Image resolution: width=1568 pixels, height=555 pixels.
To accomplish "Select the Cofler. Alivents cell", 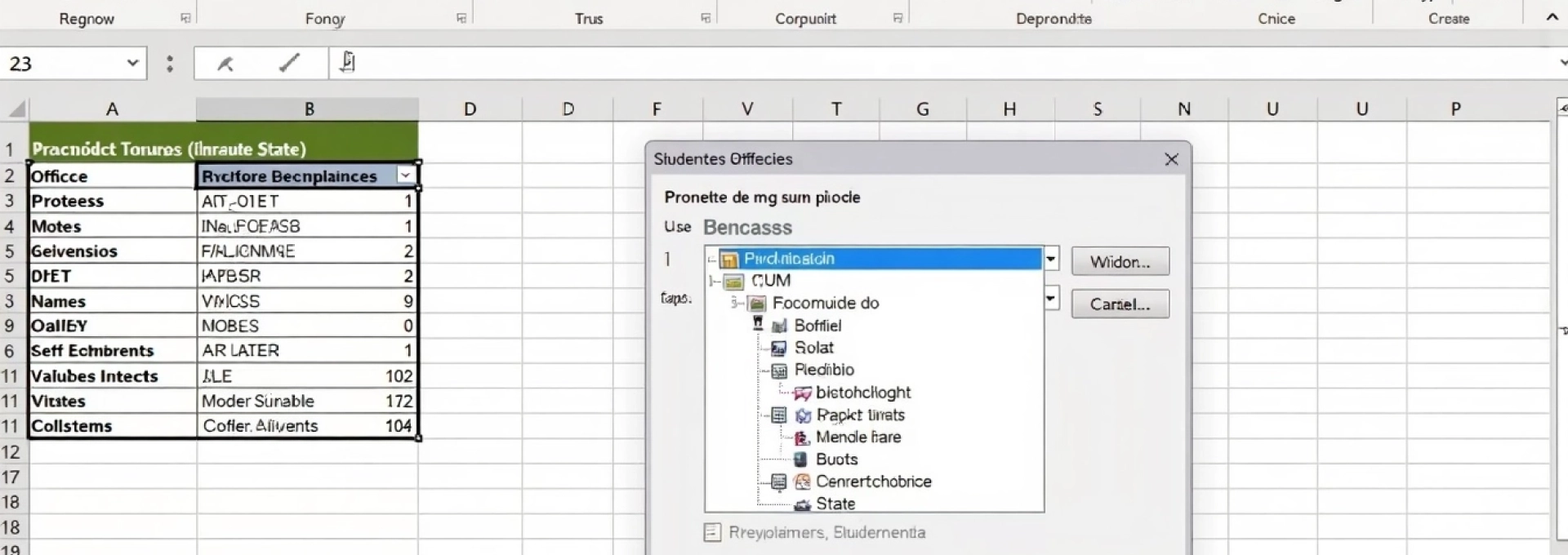I will (307, 425).
